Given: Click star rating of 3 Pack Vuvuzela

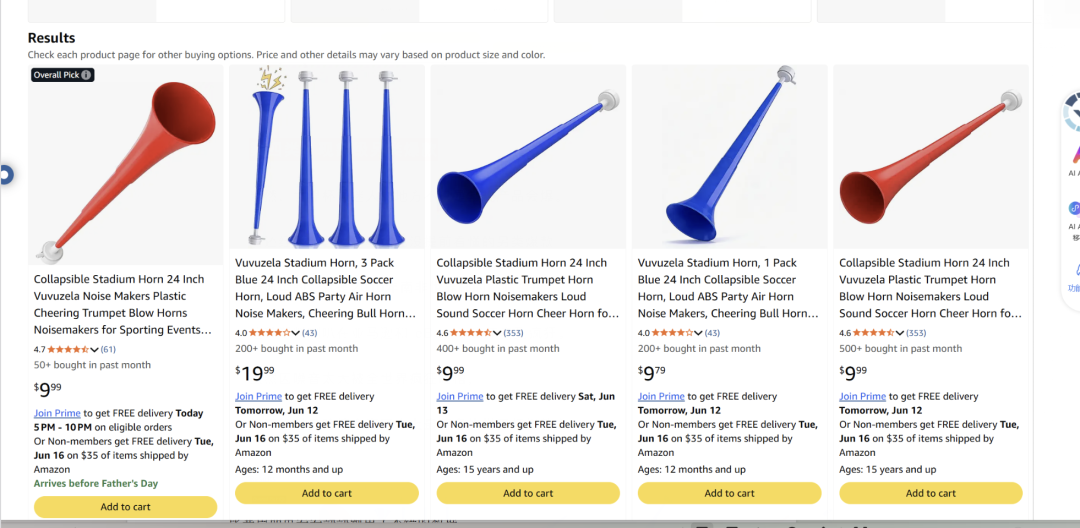Looking at the screenshot, I should coord(269,333).
